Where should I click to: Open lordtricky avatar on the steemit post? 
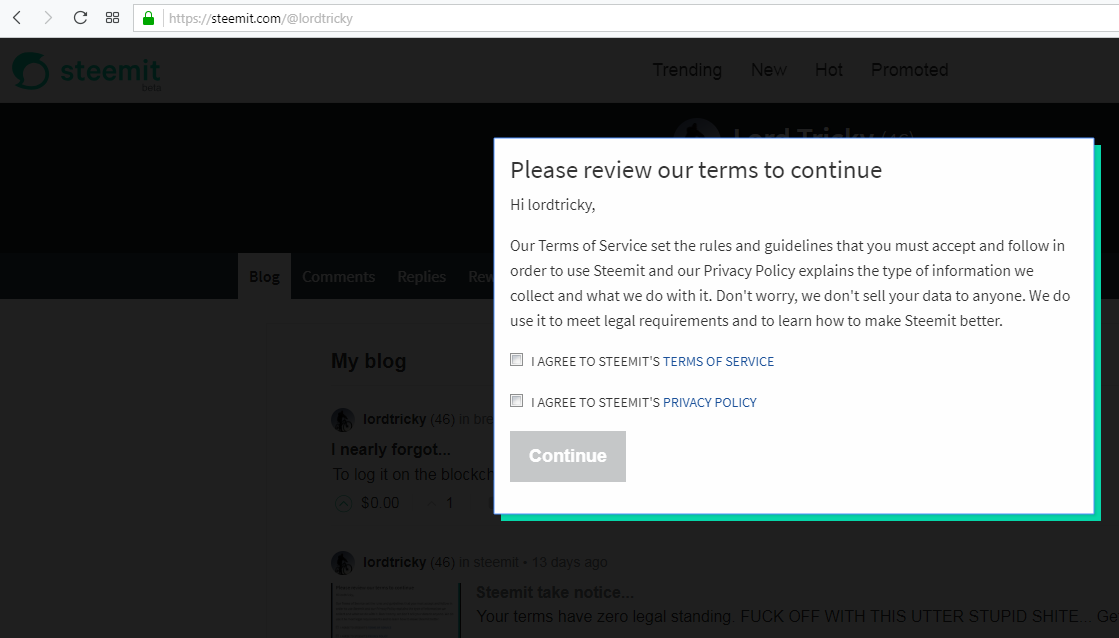tap(343, 562)
